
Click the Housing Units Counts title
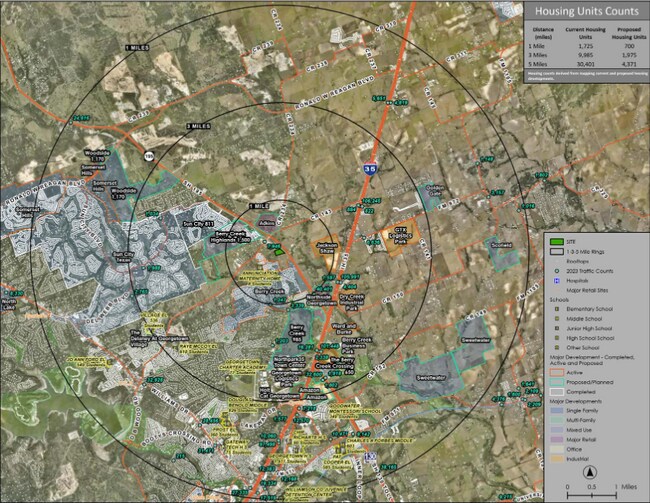(x=584, y=9)
